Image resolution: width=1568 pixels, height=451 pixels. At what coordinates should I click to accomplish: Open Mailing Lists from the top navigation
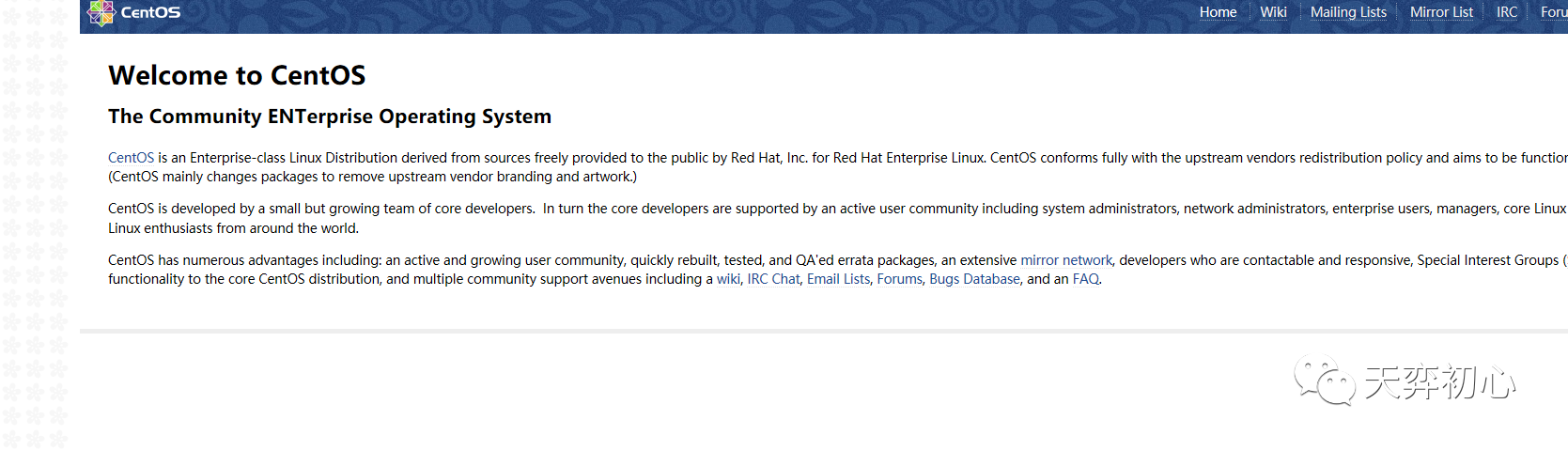1348,12
